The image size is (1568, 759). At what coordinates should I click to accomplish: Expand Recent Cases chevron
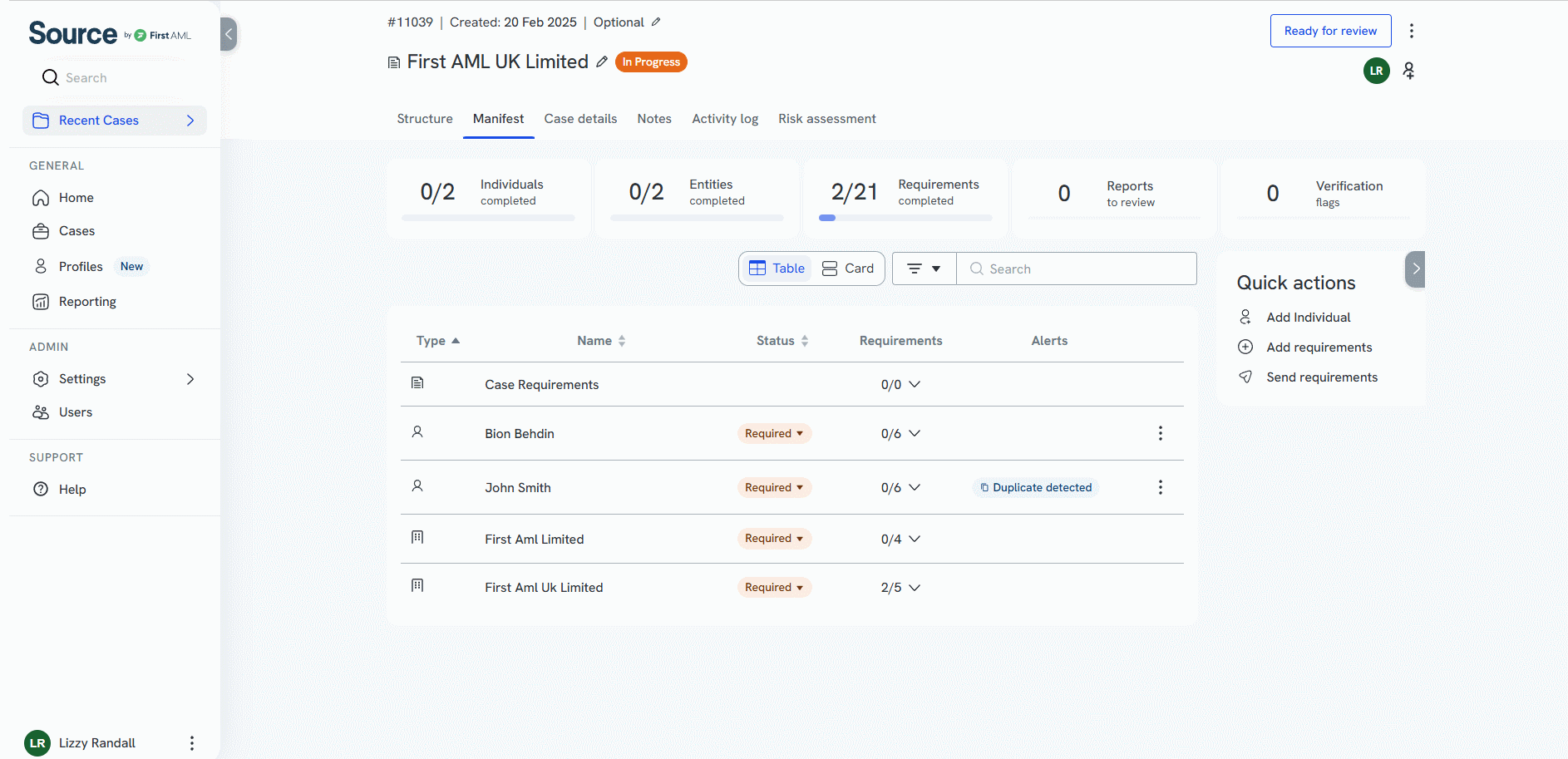click(190, 121)
